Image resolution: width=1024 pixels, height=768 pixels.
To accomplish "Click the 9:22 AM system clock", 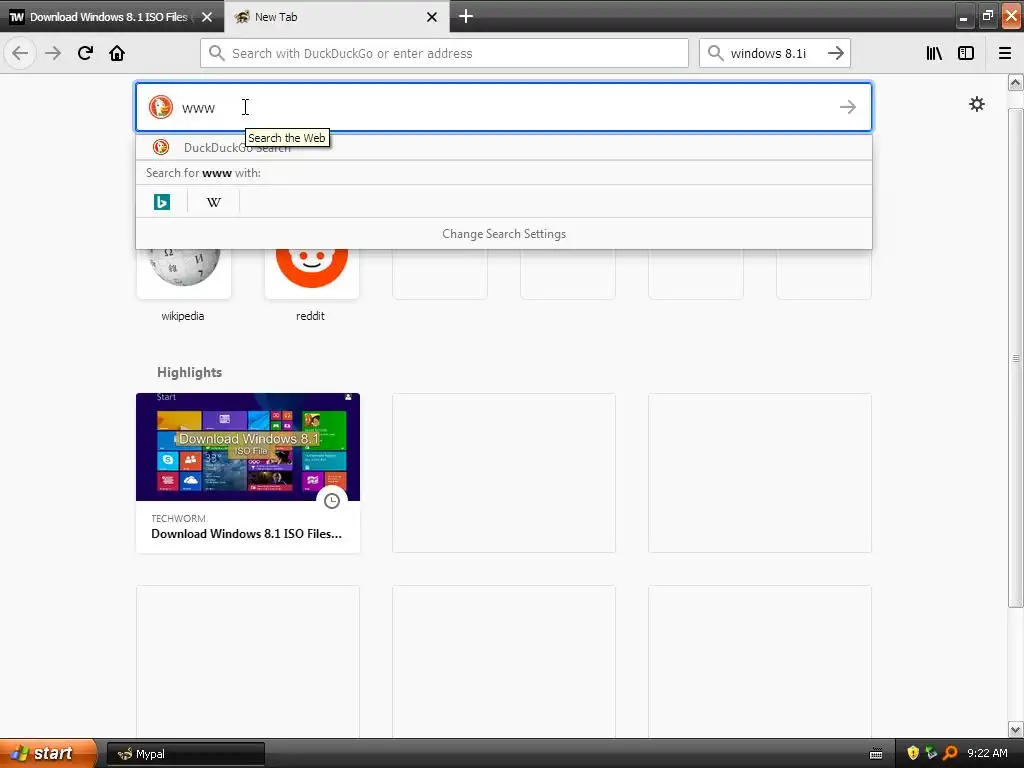I will (987, 754).
